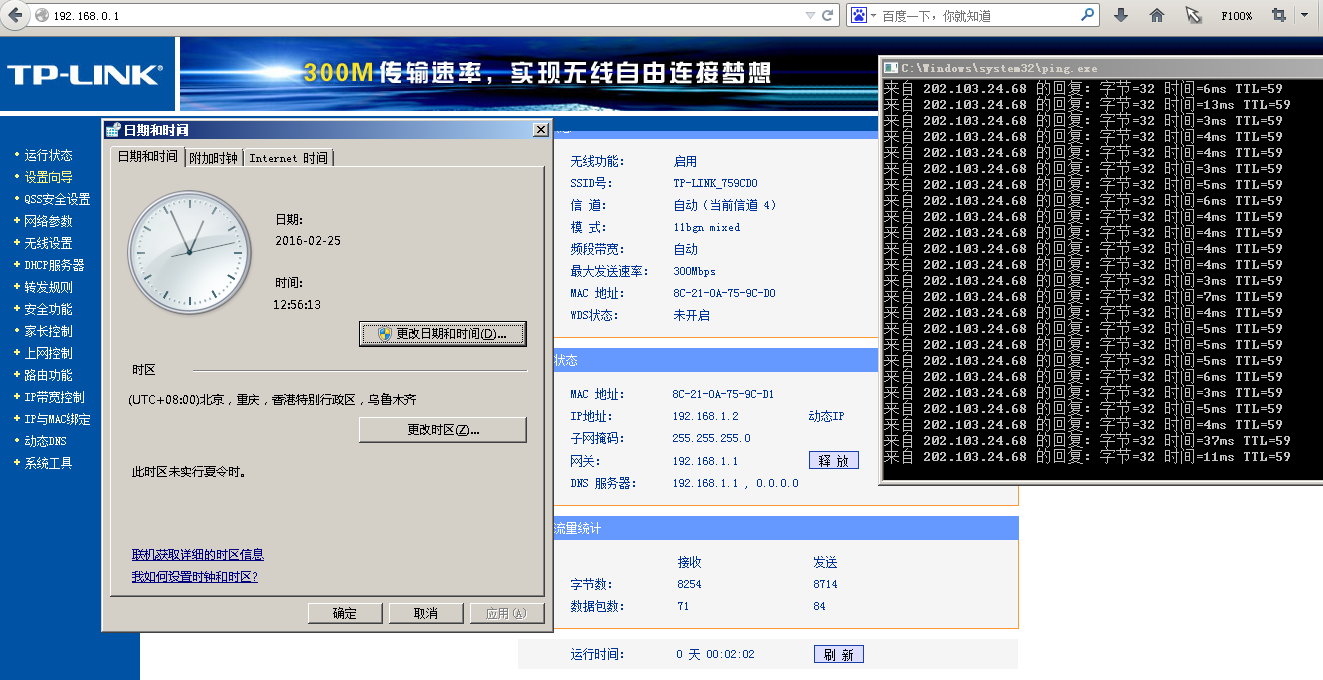Select IP address 192.168.1.2
Viewport: 1323px width, 680px height.
click(x=706, y=417)
